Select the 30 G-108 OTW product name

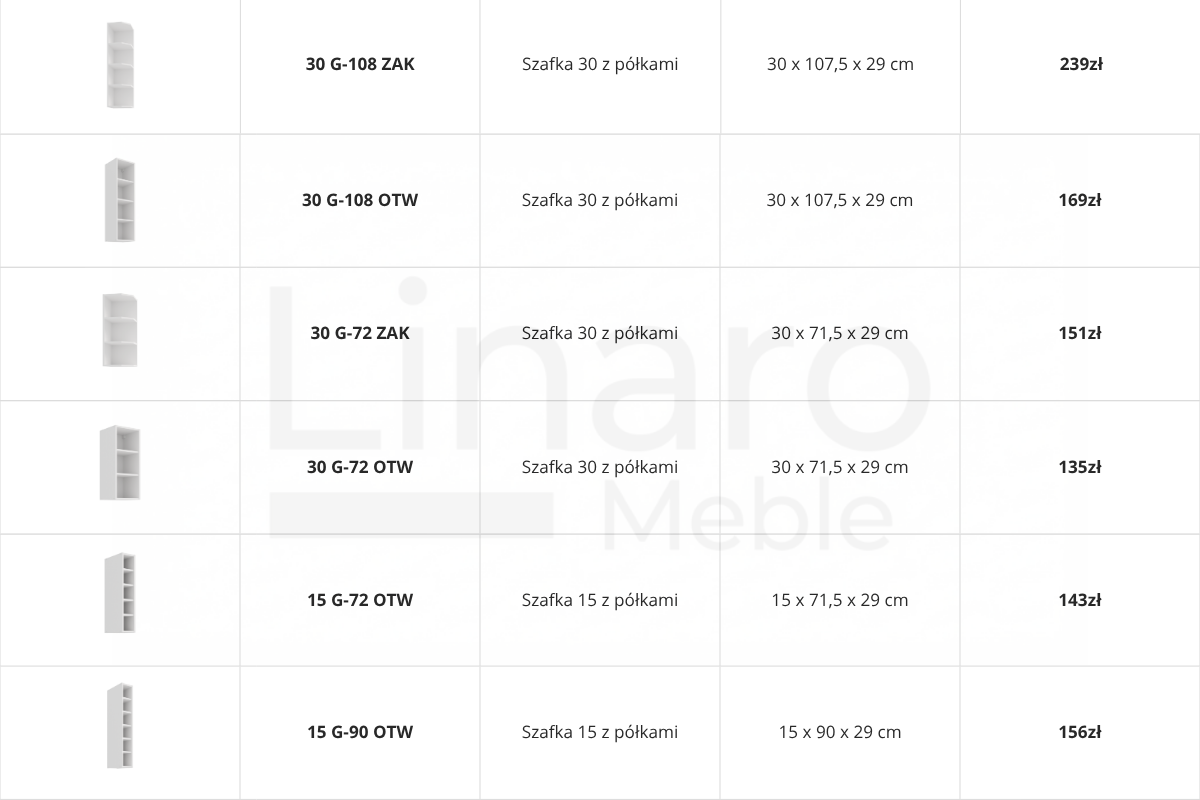(360, 200)
